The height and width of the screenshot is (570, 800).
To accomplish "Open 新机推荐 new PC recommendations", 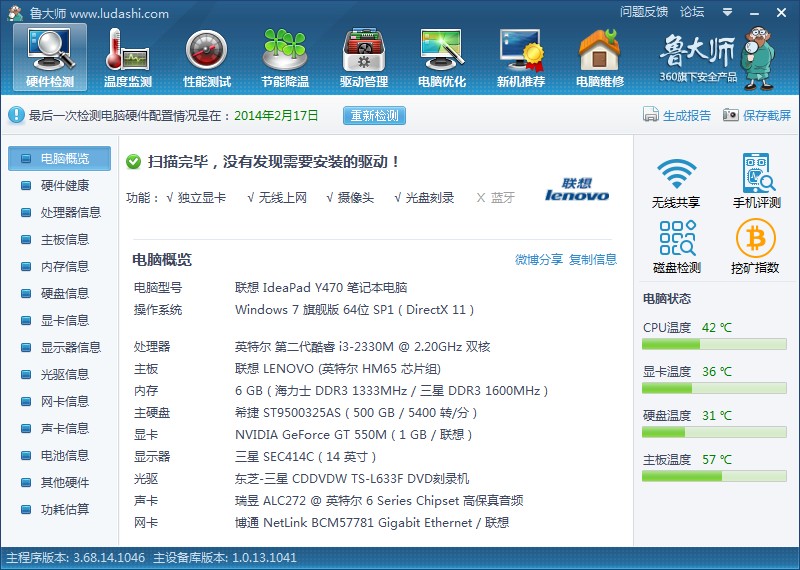I will pos(521,57).
